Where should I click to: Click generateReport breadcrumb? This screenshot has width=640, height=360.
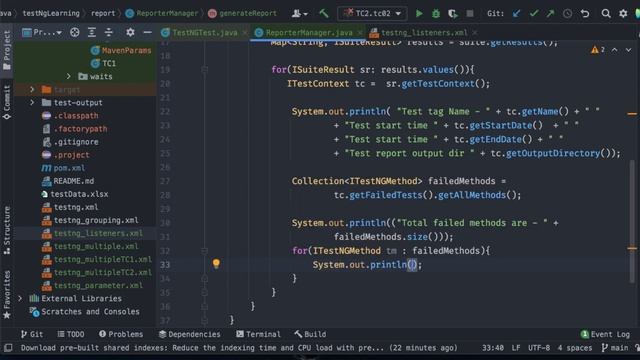click(x=242, y=13)
